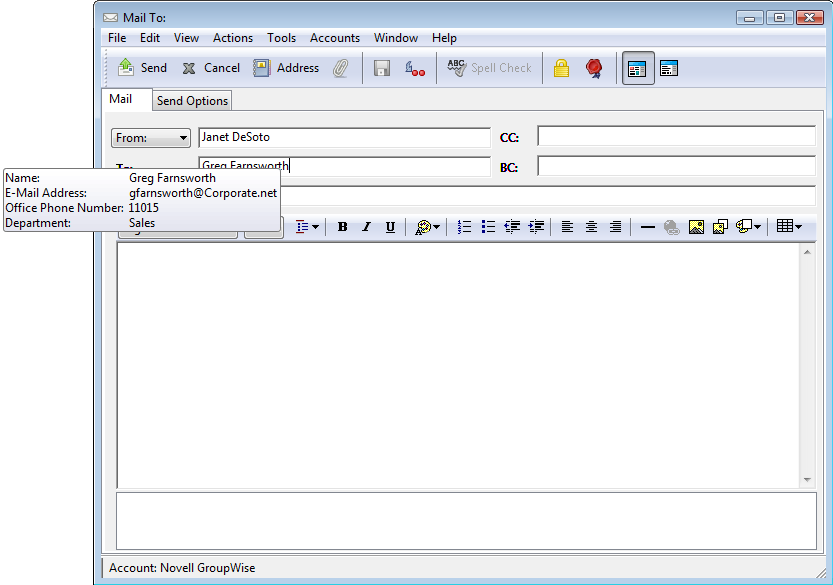Select the second view layout icon
Viewport: 833px width, 585px height.
[669, 68]
